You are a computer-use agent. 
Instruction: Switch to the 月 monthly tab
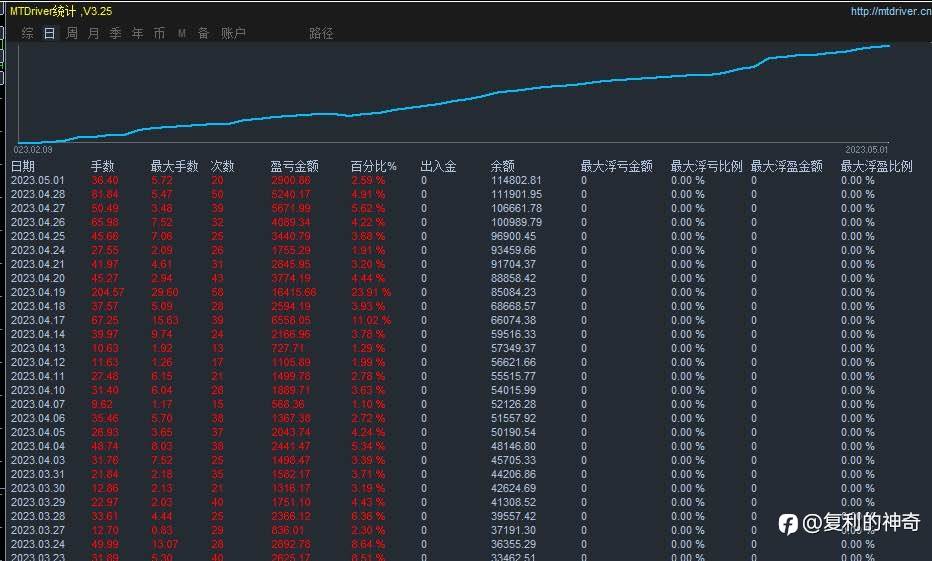point(93,33)
